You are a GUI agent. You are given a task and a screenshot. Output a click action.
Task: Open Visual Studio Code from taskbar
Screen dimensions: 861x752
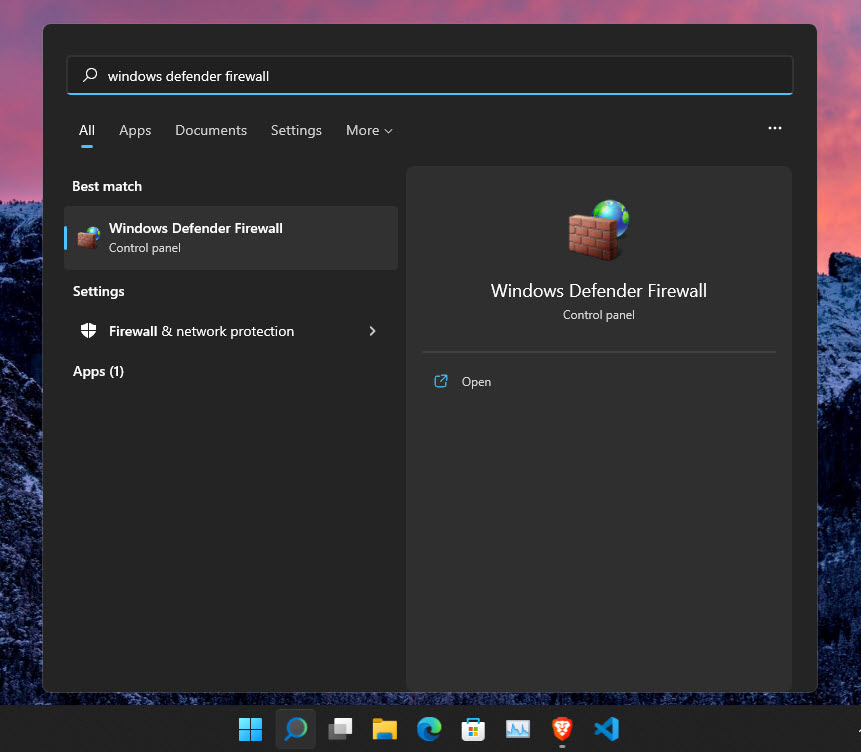click(607, 729)
